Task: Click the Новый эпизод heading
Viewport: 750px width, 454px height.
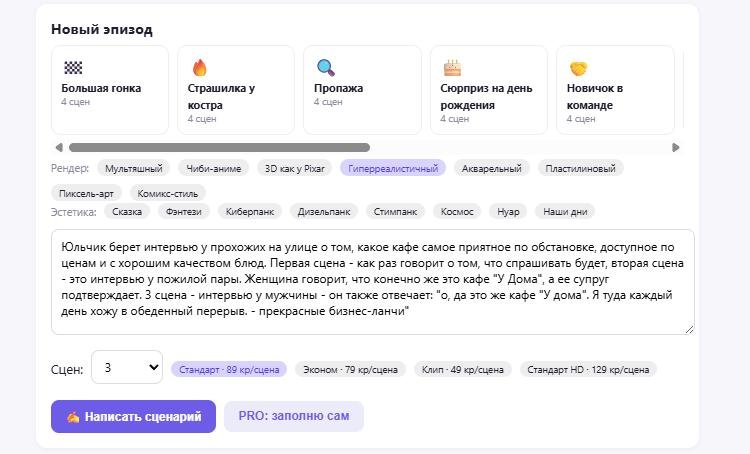Action: (x=102, y=30)
